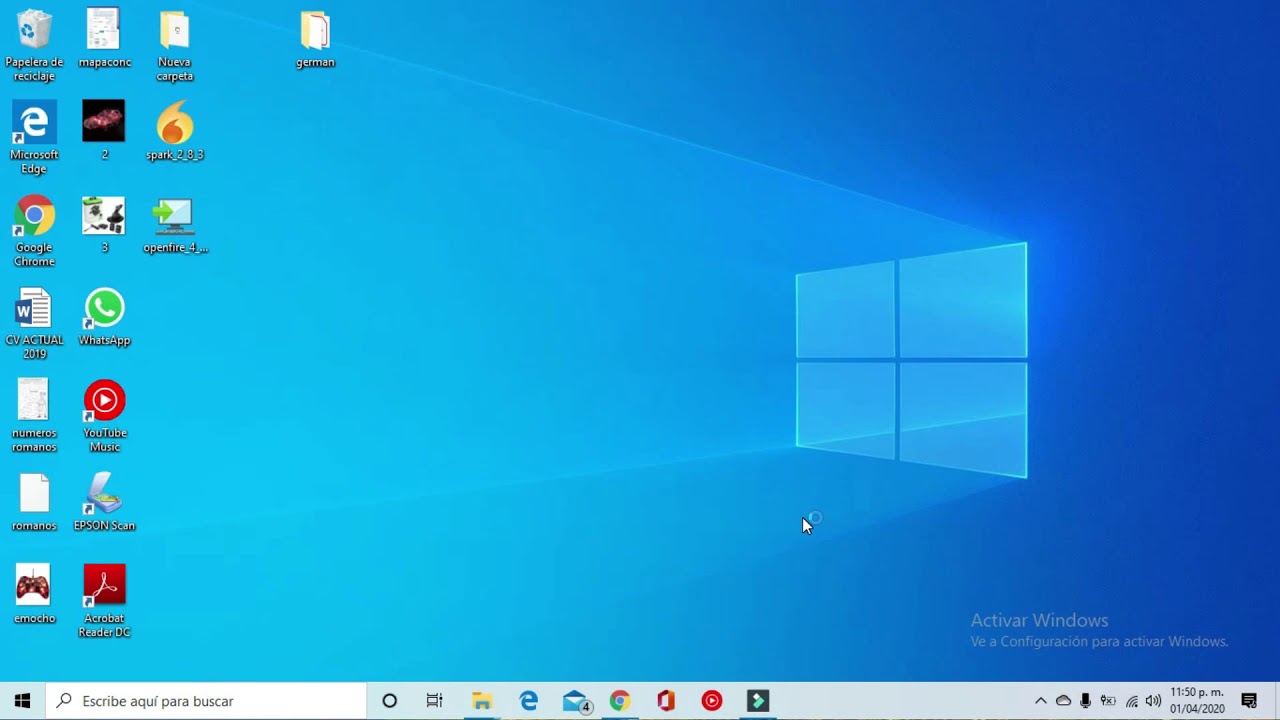This screenshot has height=720, width=1280.
Task: Launch Edge from the taskbar
Action: pyautogui.click(x=528, y=701)
